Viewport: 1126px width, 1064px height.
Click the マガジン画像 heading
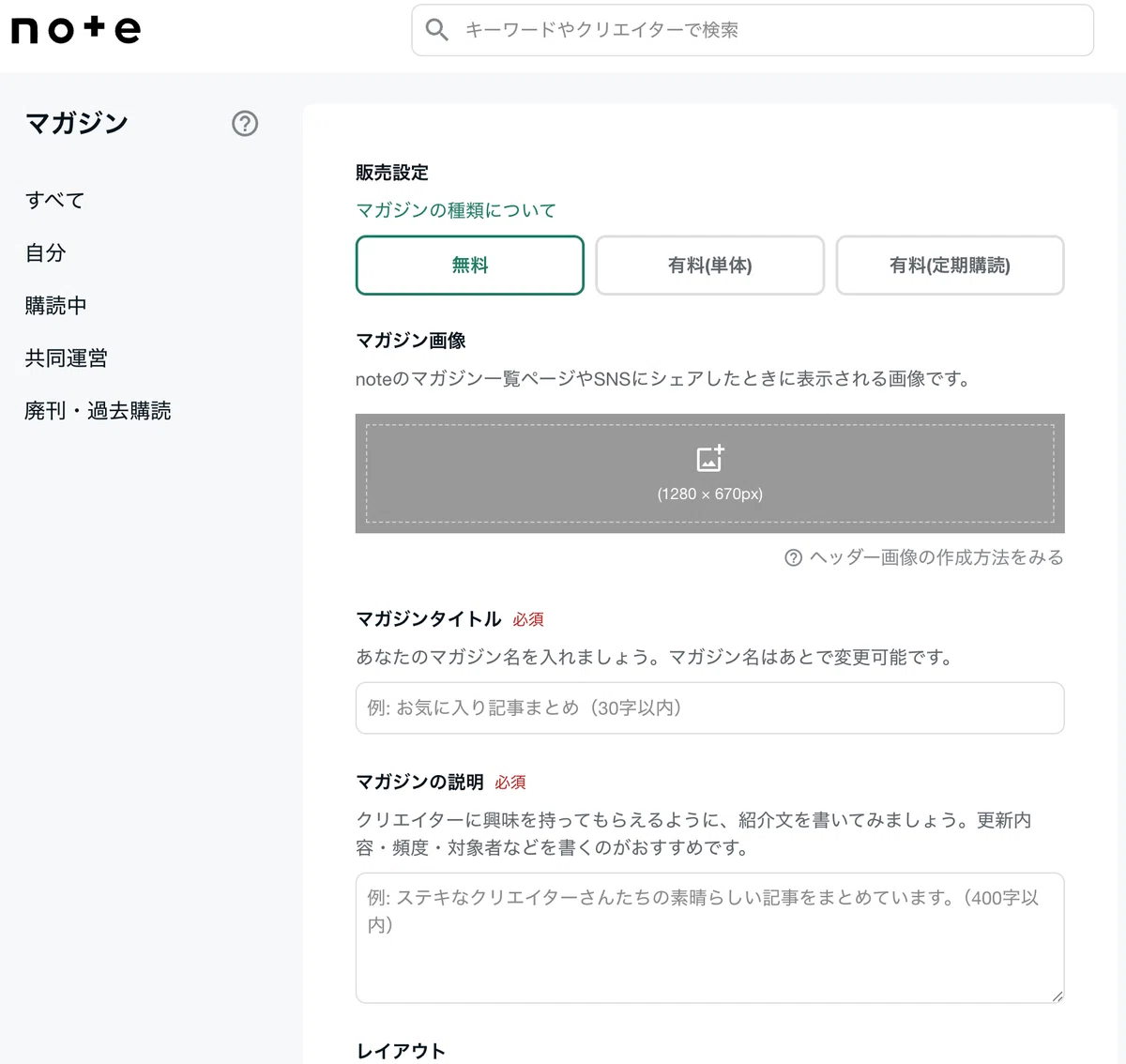[x=411, y=341]
